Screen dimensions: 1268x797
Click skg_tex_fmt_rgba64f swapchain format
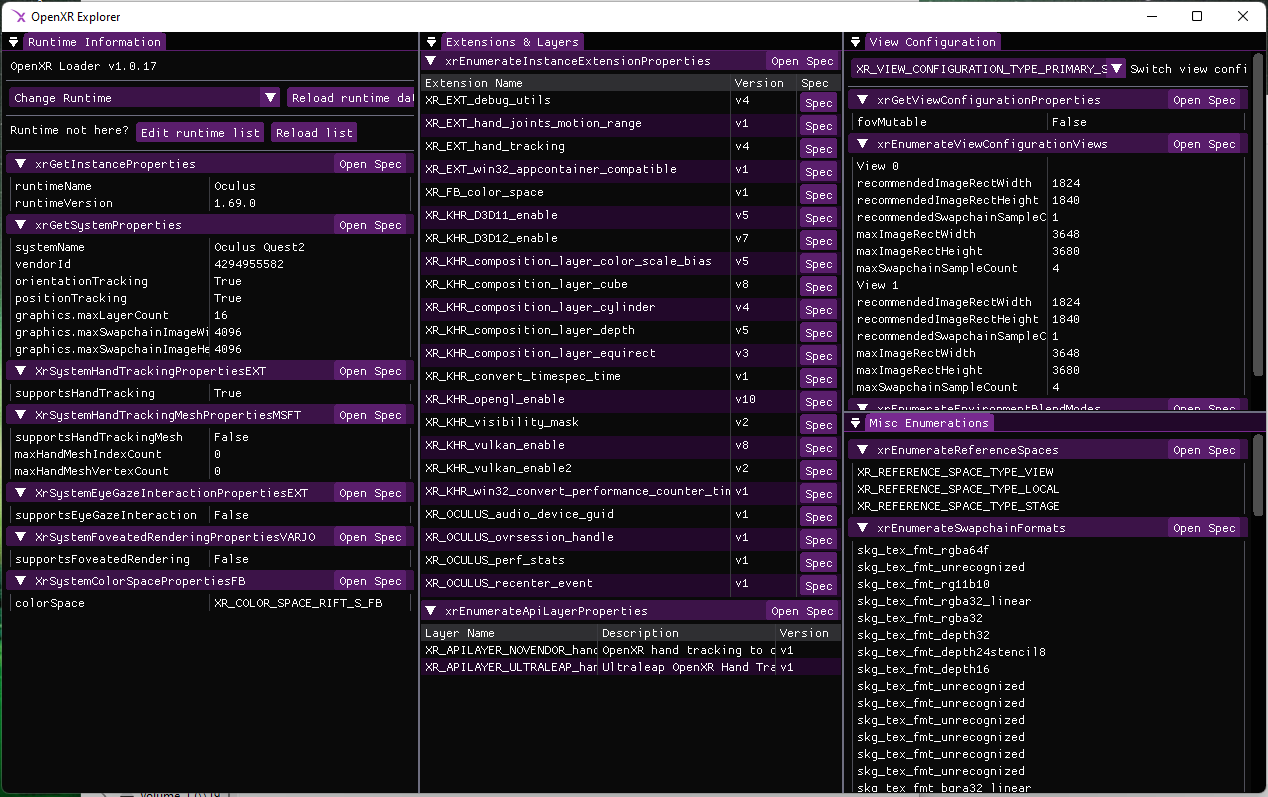tap(923, 550)
